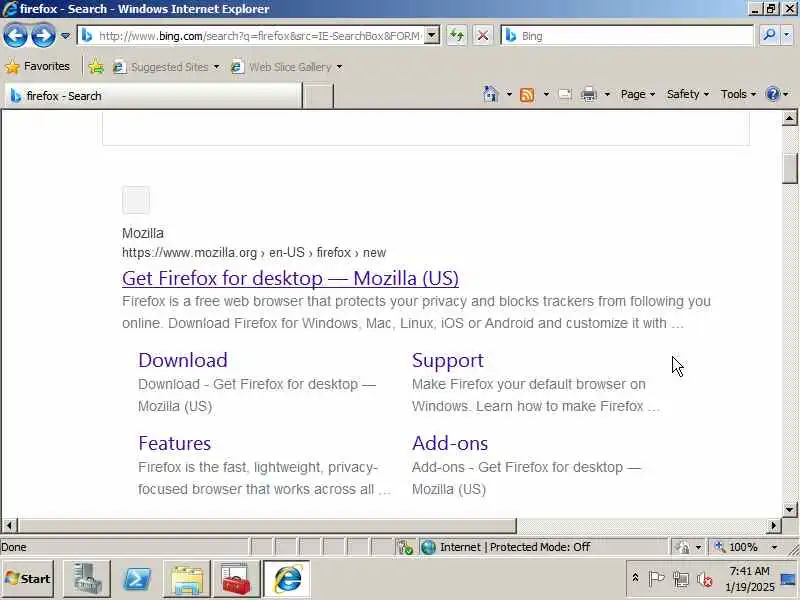This screenshot has height=600, width=800.
Task: Click the Support sitelink
Action: 447,360
